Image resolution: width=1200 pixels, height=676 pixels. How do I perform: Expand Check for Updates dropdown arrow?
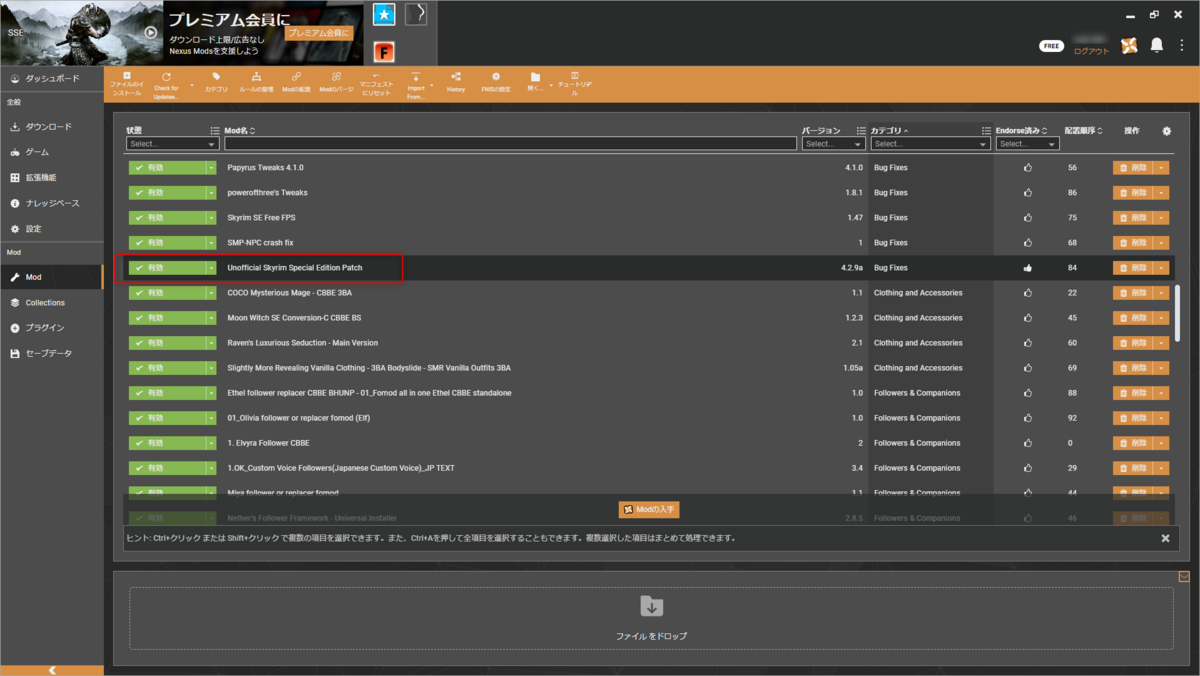click(192, 87)
